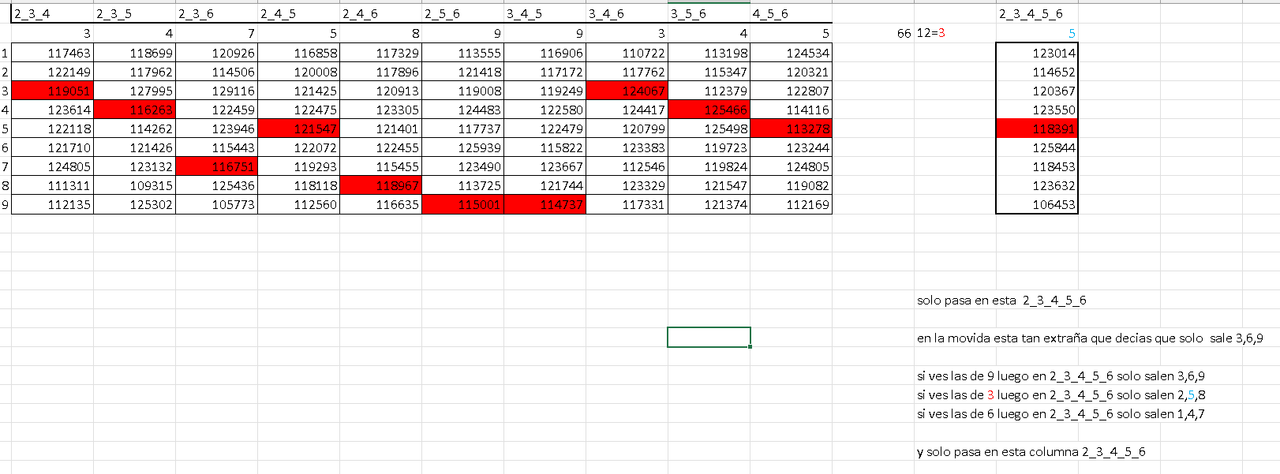
Task: Select the 2_5_6 column header cell
Action: click(x=463, y=14)
